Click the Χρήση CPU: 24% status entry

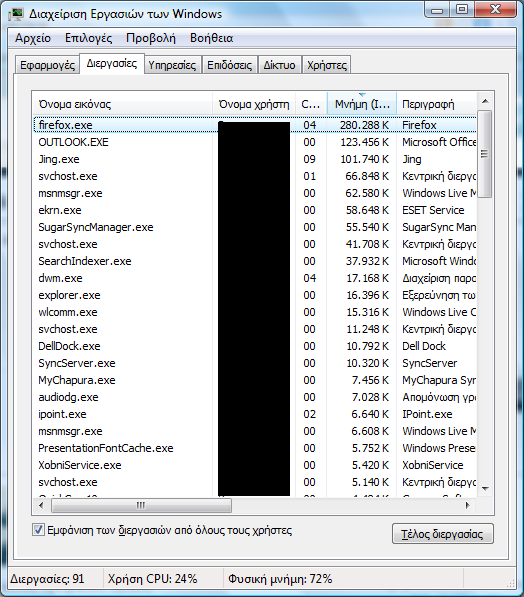(152, 579)
